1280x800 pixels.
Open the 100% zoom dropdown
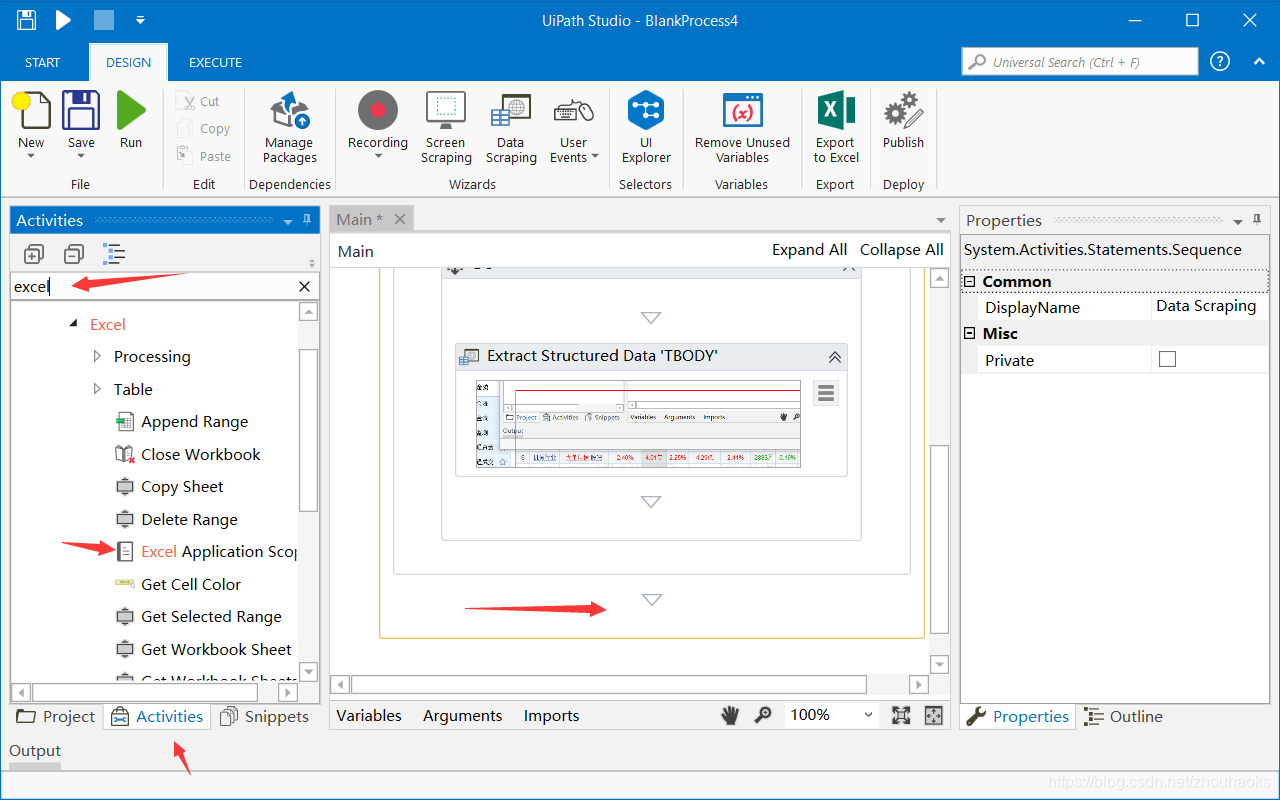pyautogui.click(x=868, y=715)
